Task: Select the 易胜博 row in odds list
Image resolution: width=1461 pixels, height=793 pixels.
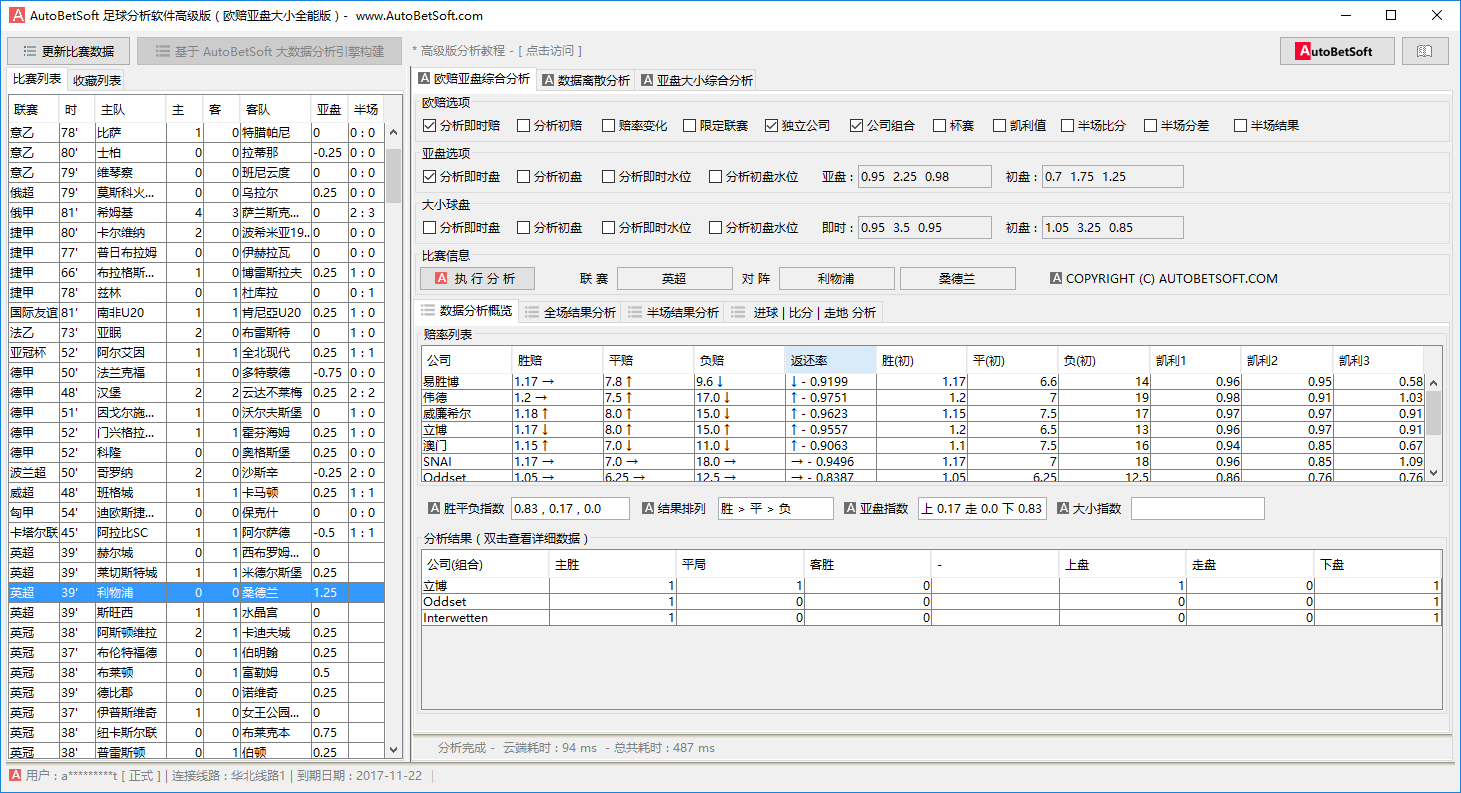Action: [x=922, y=381]
